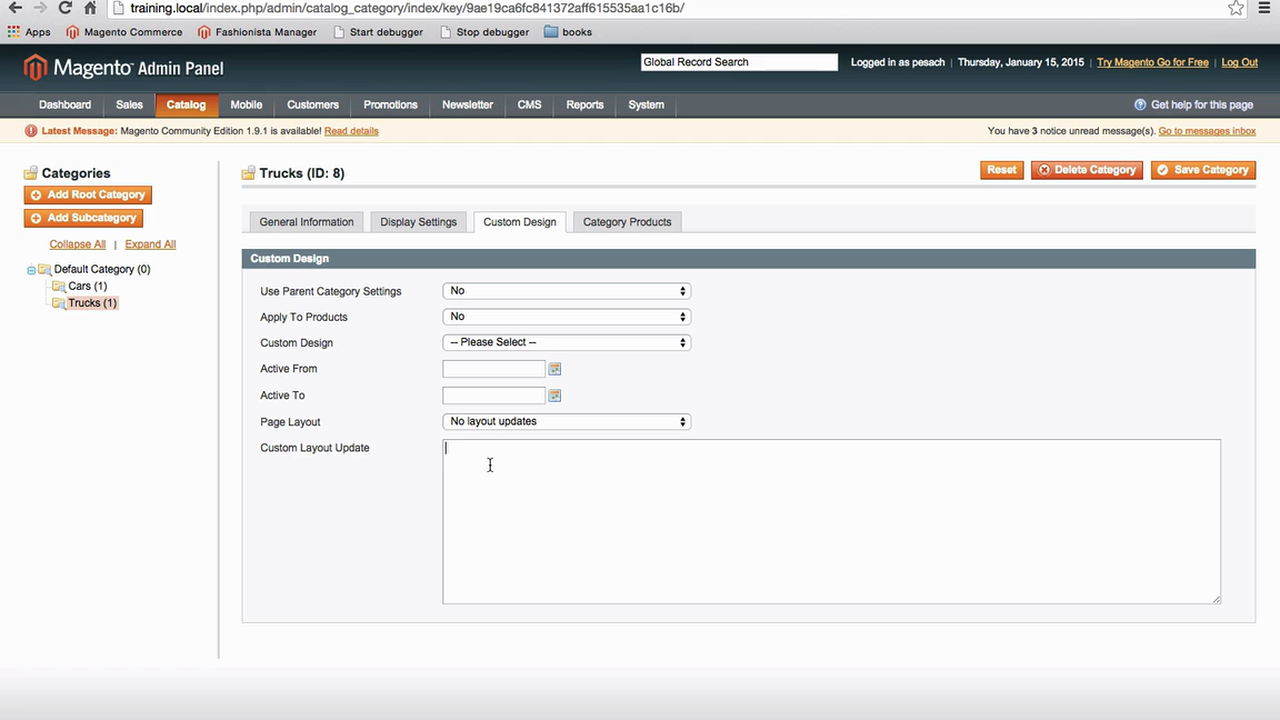Click the Get help question mark icon
This screenshot has width=1280, height=720.
(1140, 104)
